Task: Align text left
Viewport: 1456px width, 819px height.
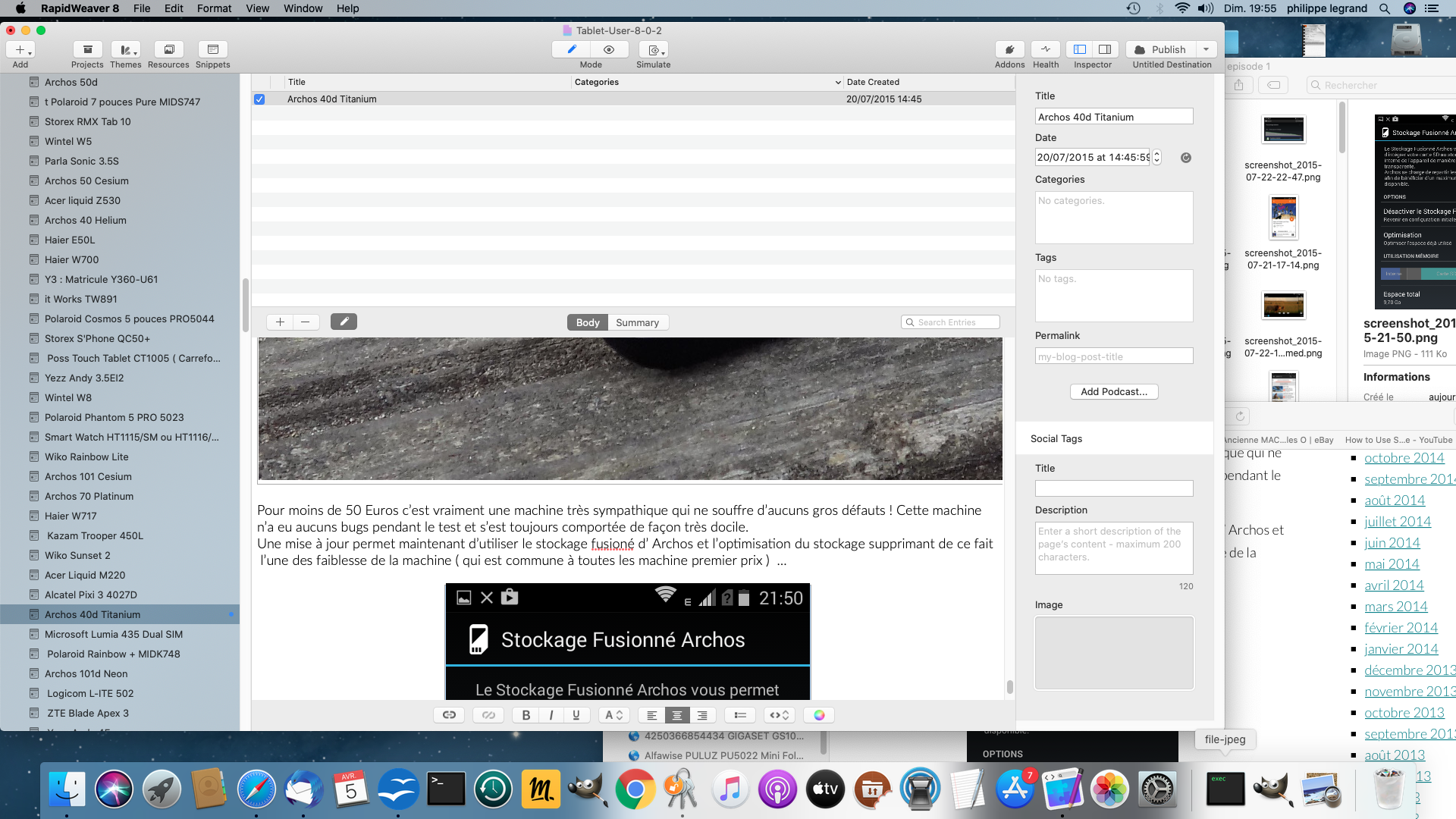Action: 651,715
